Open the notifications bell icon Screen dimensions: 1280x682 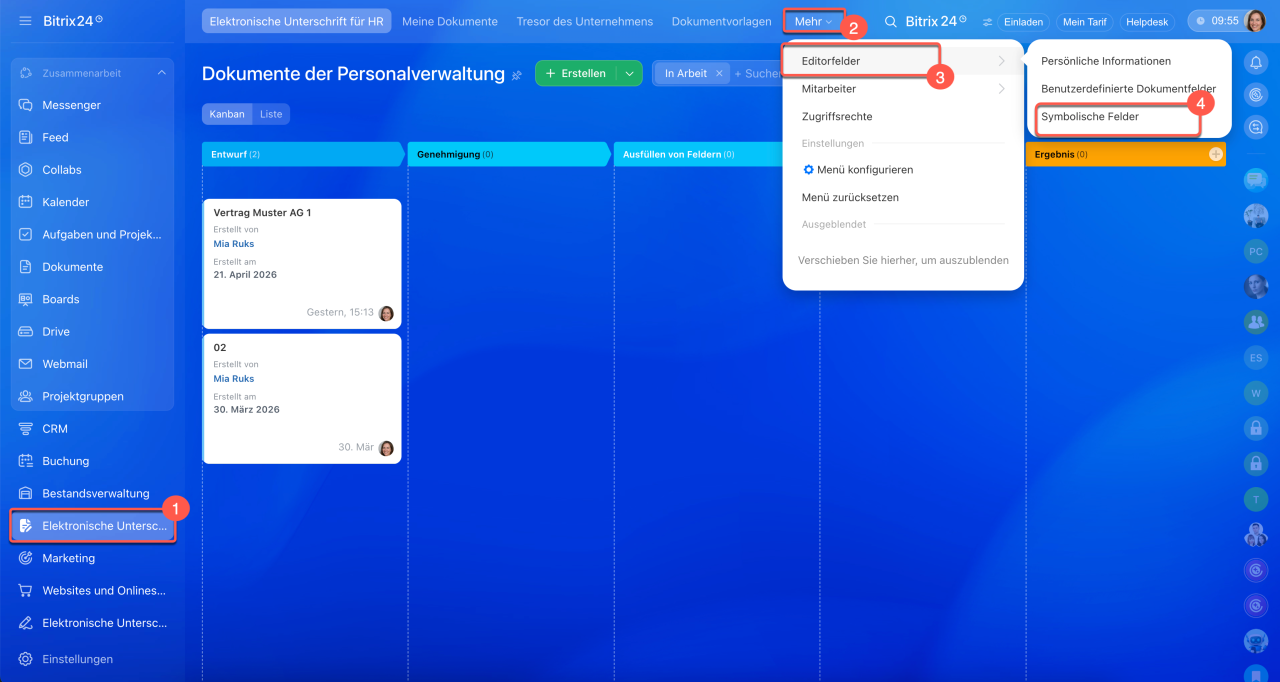pyautogui.click(x=1256, y=63)
